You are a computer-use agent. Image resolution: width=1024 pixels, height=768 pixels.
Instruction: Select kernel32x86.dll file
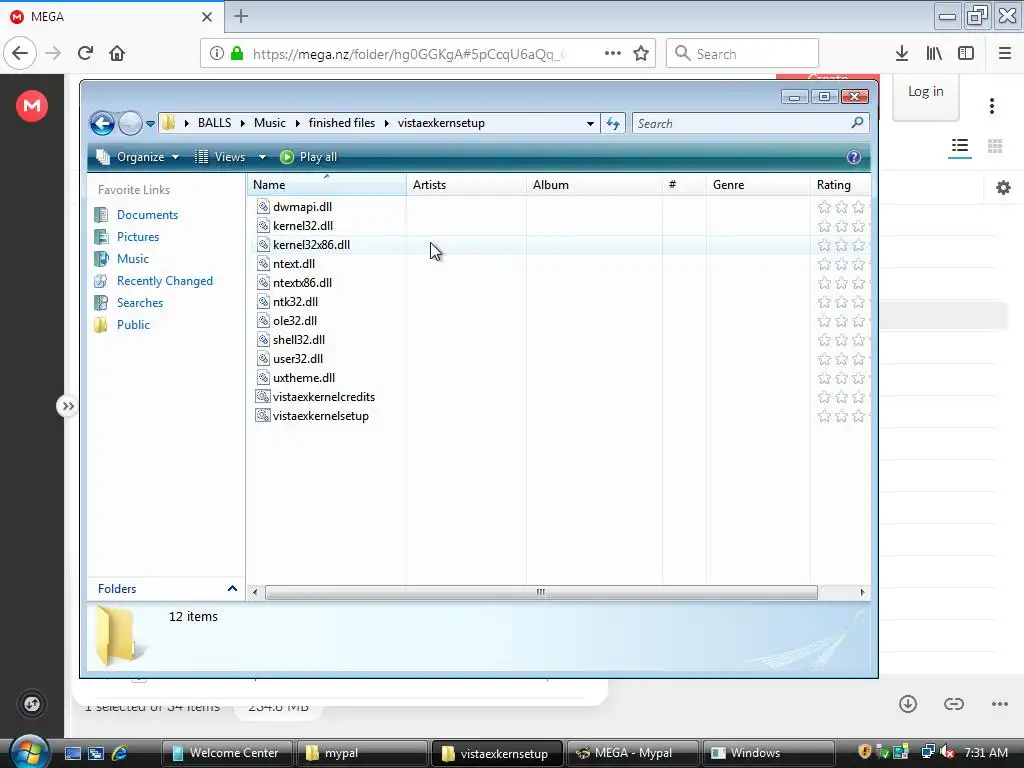312,245
